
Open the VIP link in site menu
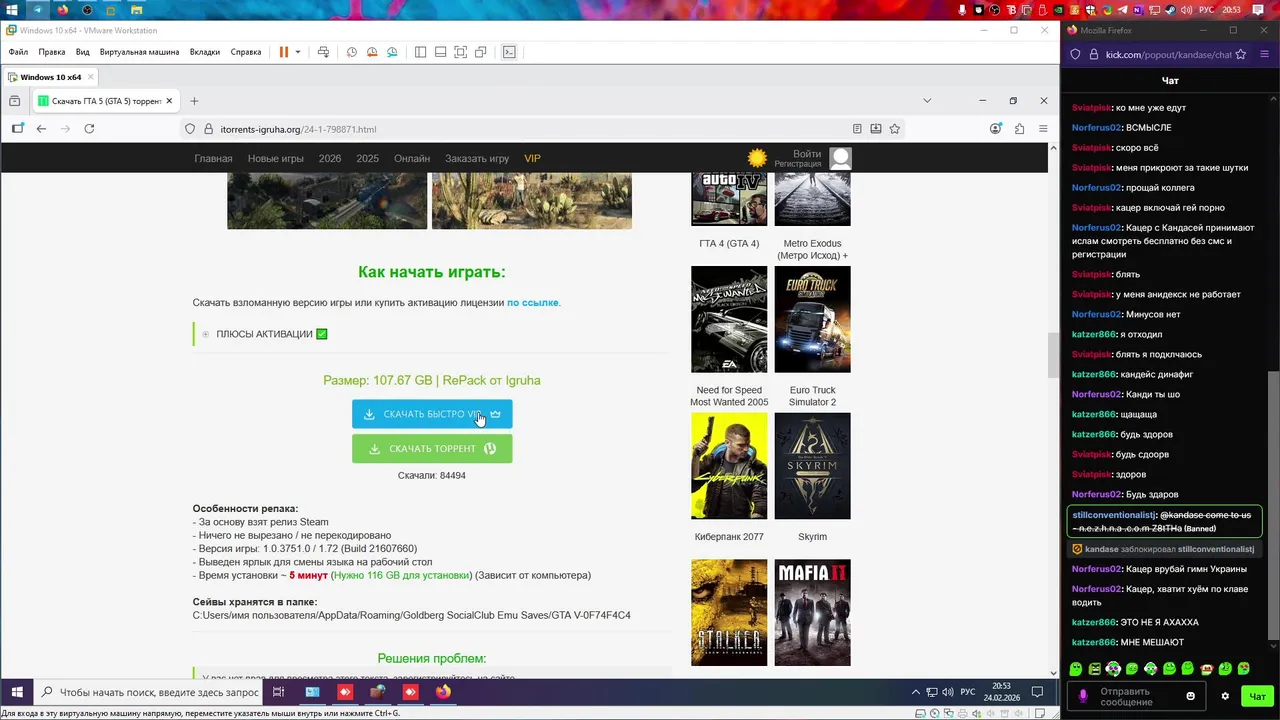pos(532,159)
